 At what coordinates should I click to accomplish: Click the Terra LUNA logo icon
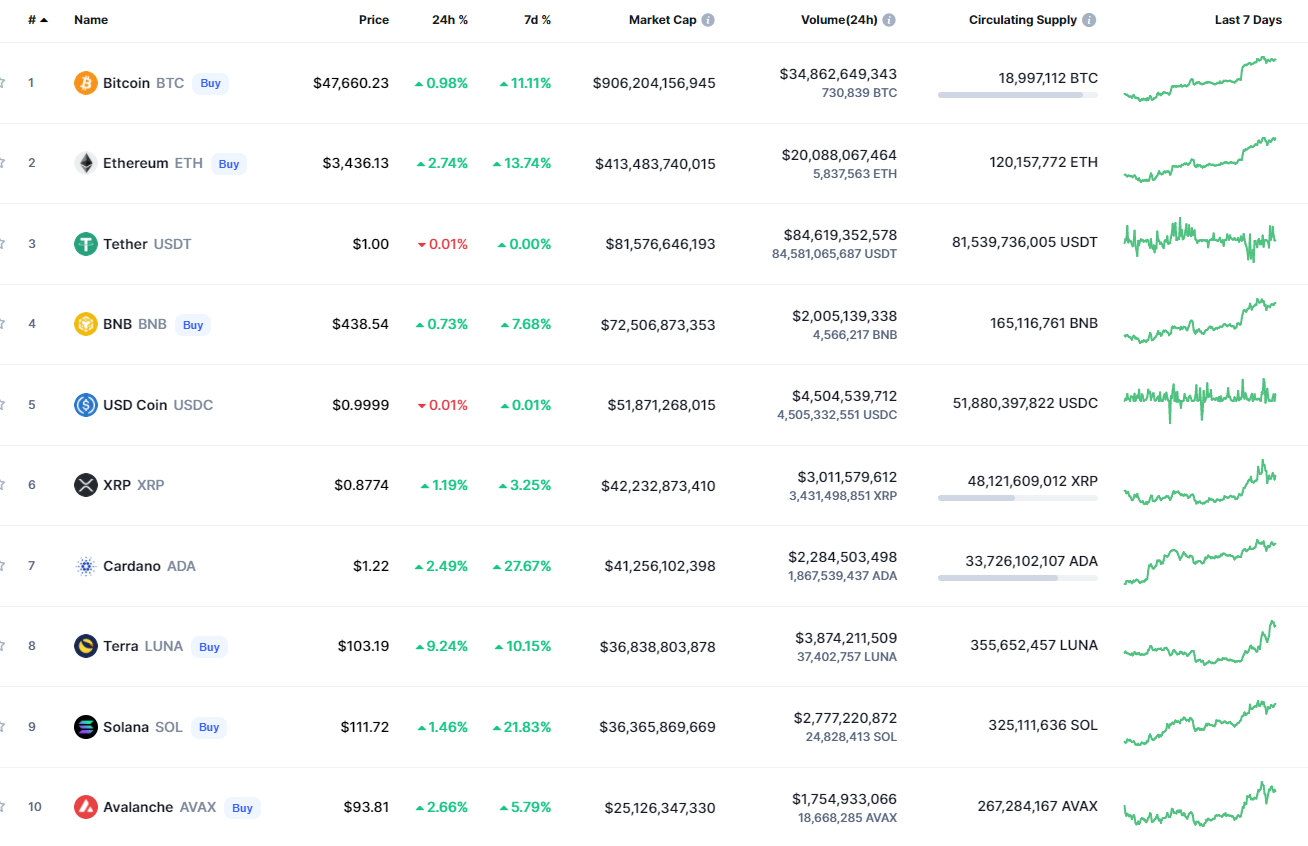[x=86, y=646]
